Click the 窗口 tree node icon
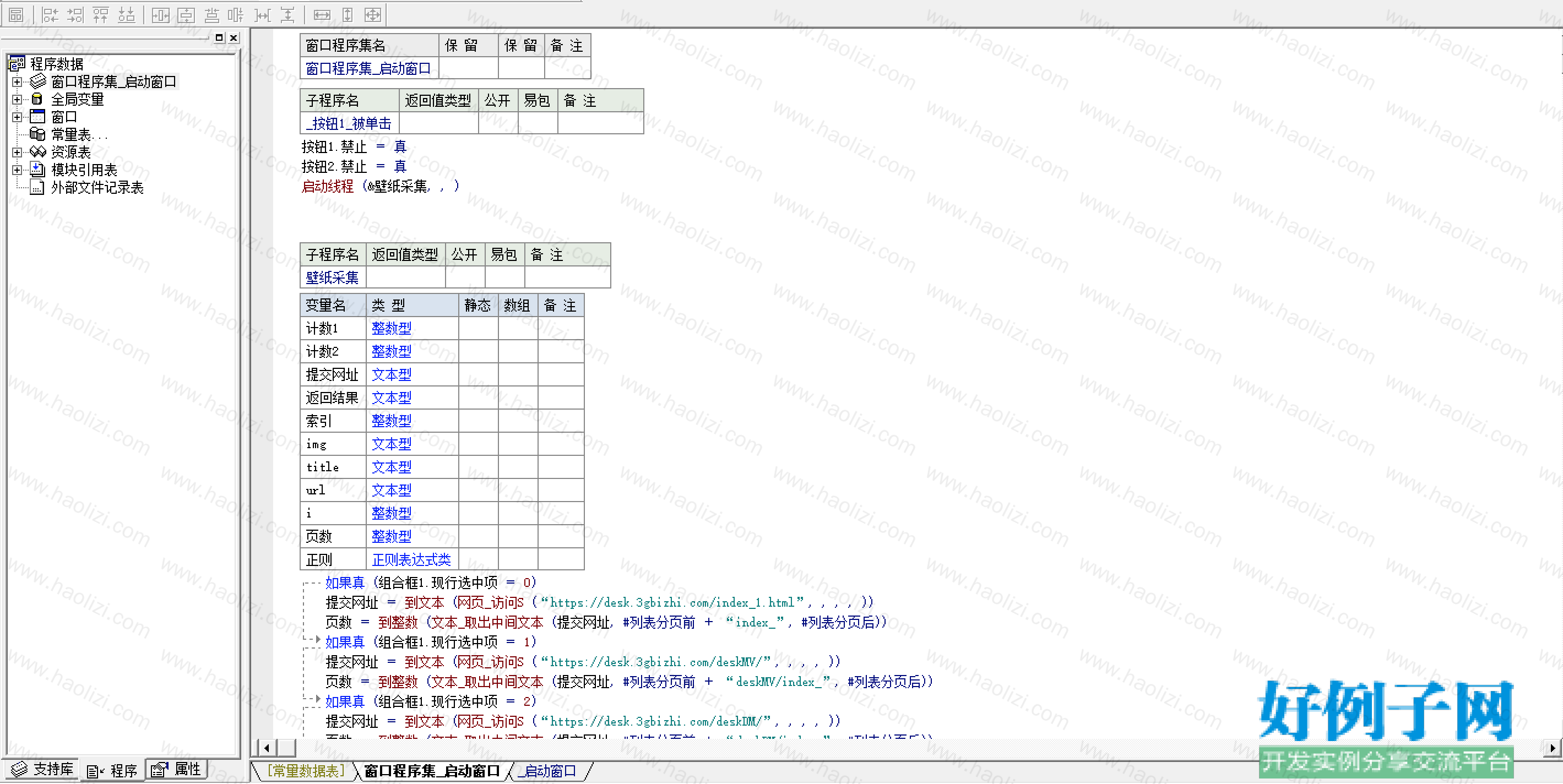Viewport: 1563px width, 784px height. click(37, 116)
